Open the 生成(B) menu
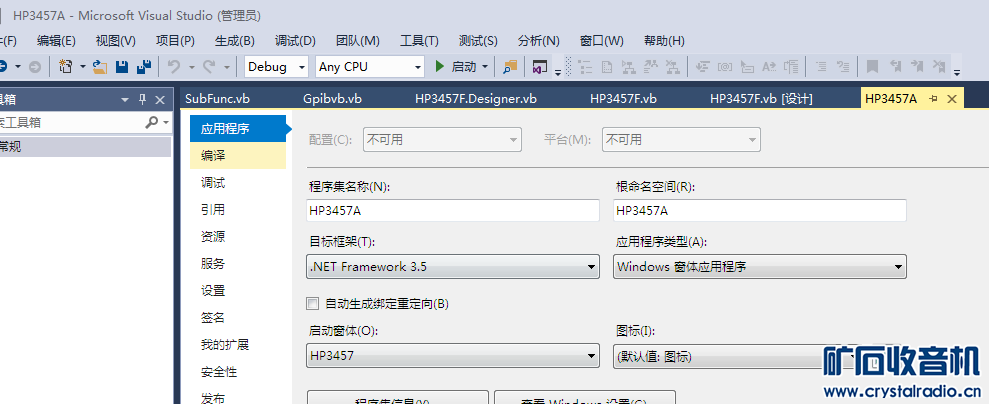989x404 pixels. [235, 41]
